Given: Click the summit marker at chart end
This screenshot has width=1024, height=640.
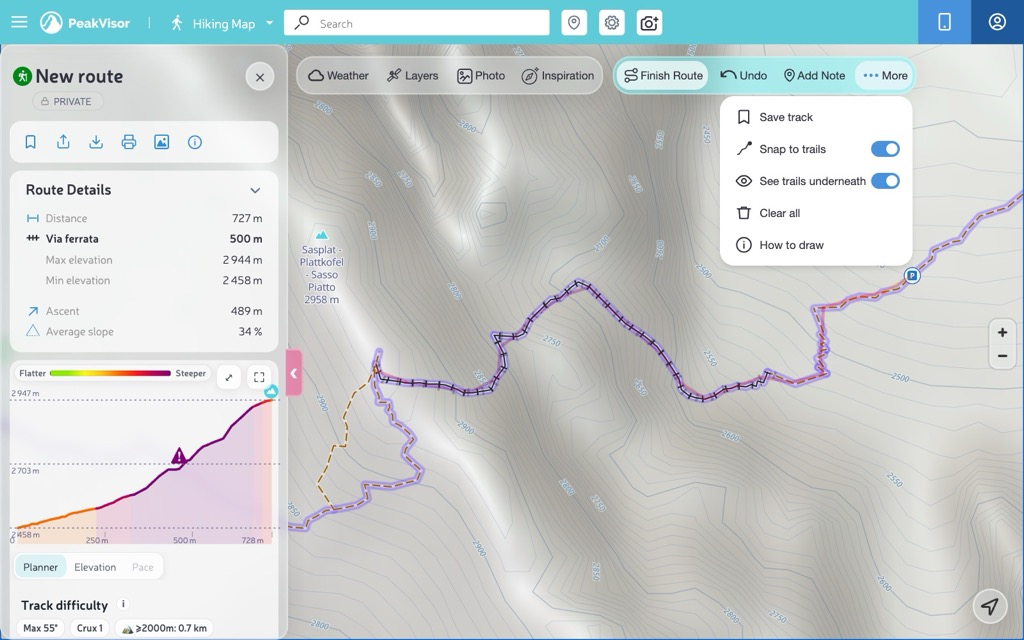Looking at the screenshot, I should point(271,391).
